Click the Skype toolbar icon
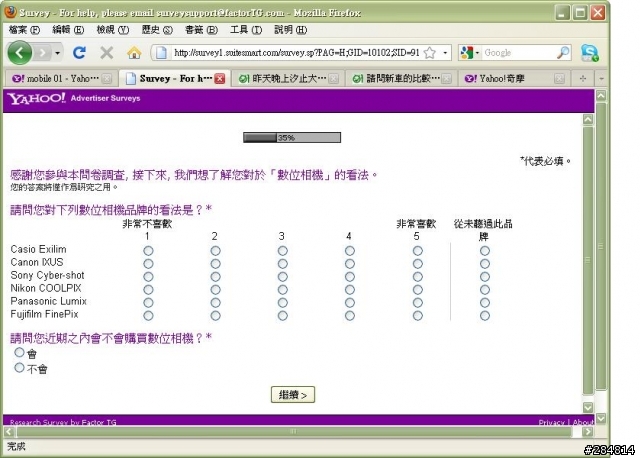640x458 pixels. 589,53
